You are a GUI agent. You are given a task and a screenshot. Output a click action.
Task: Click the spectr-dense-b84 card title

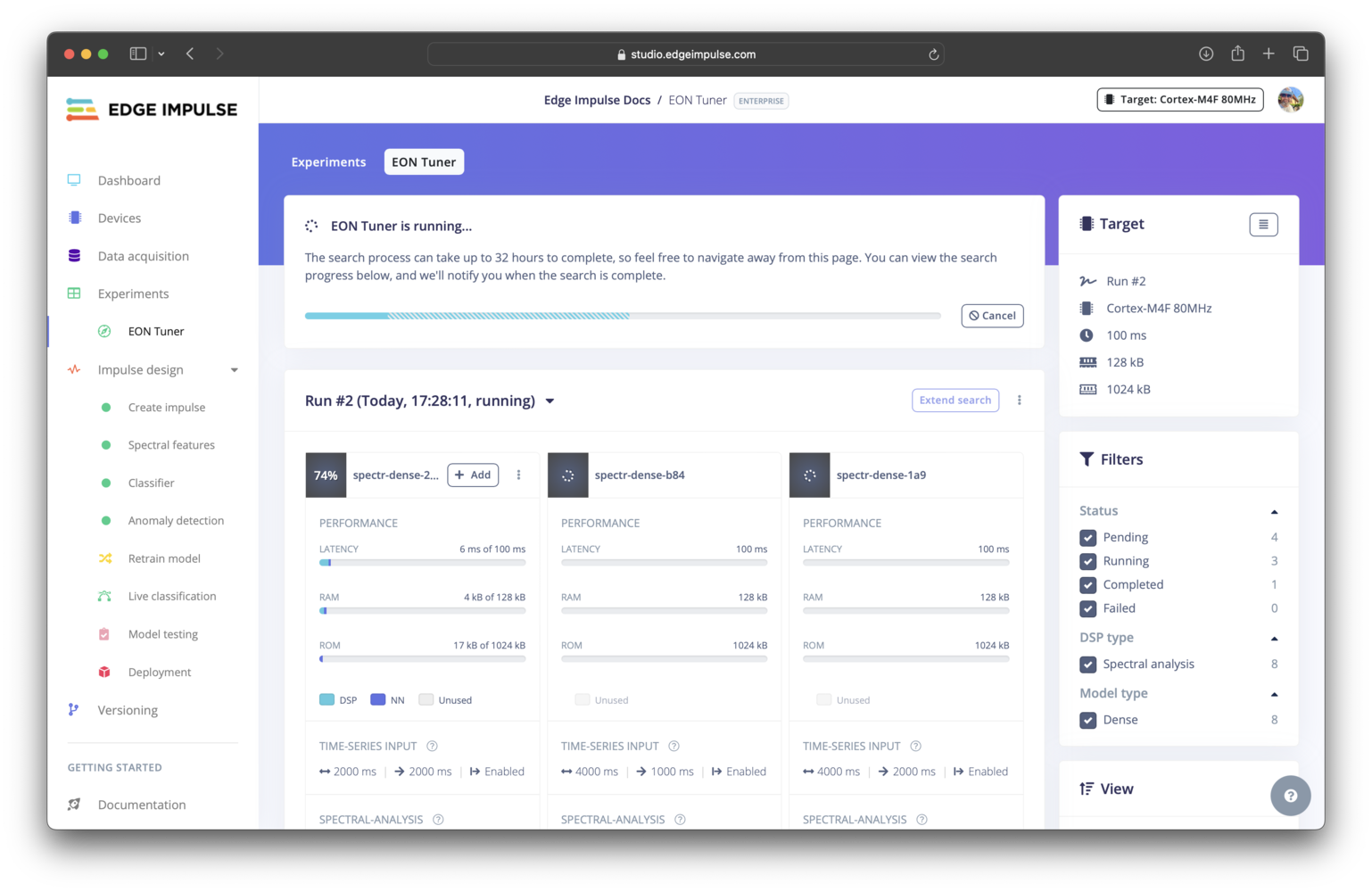640,475
